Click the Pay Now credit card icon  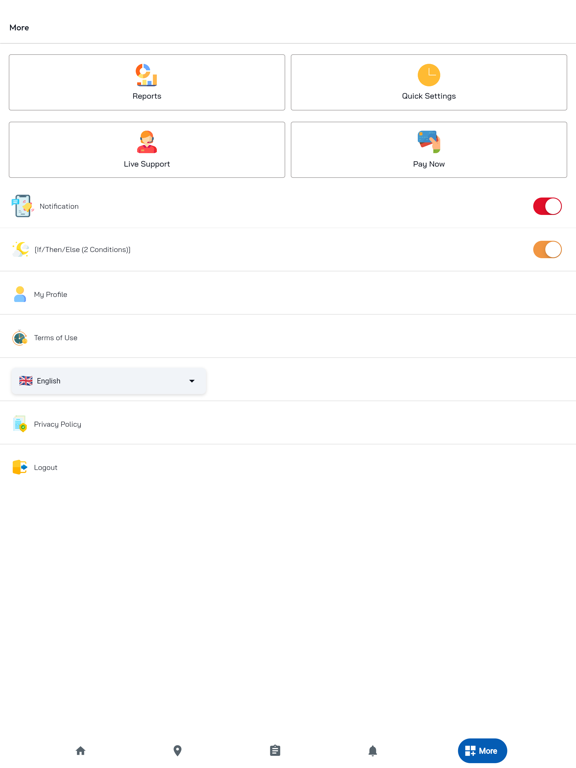coord(429,142)
